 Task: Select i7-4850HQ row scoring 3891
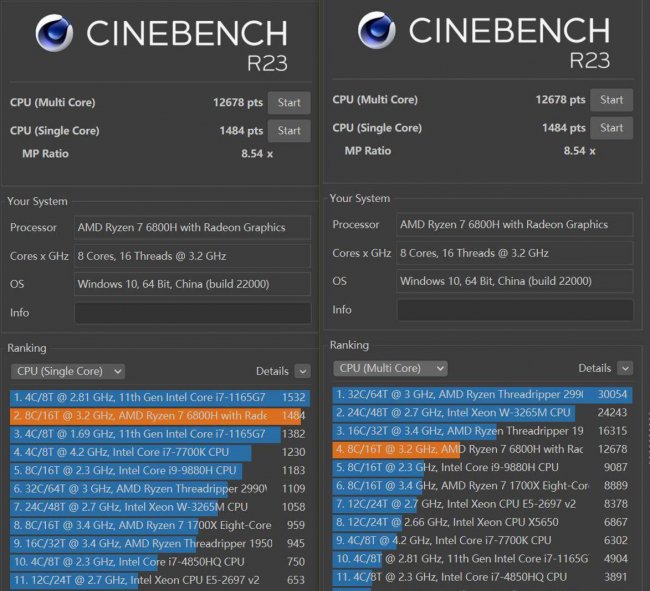click(482, 577)
